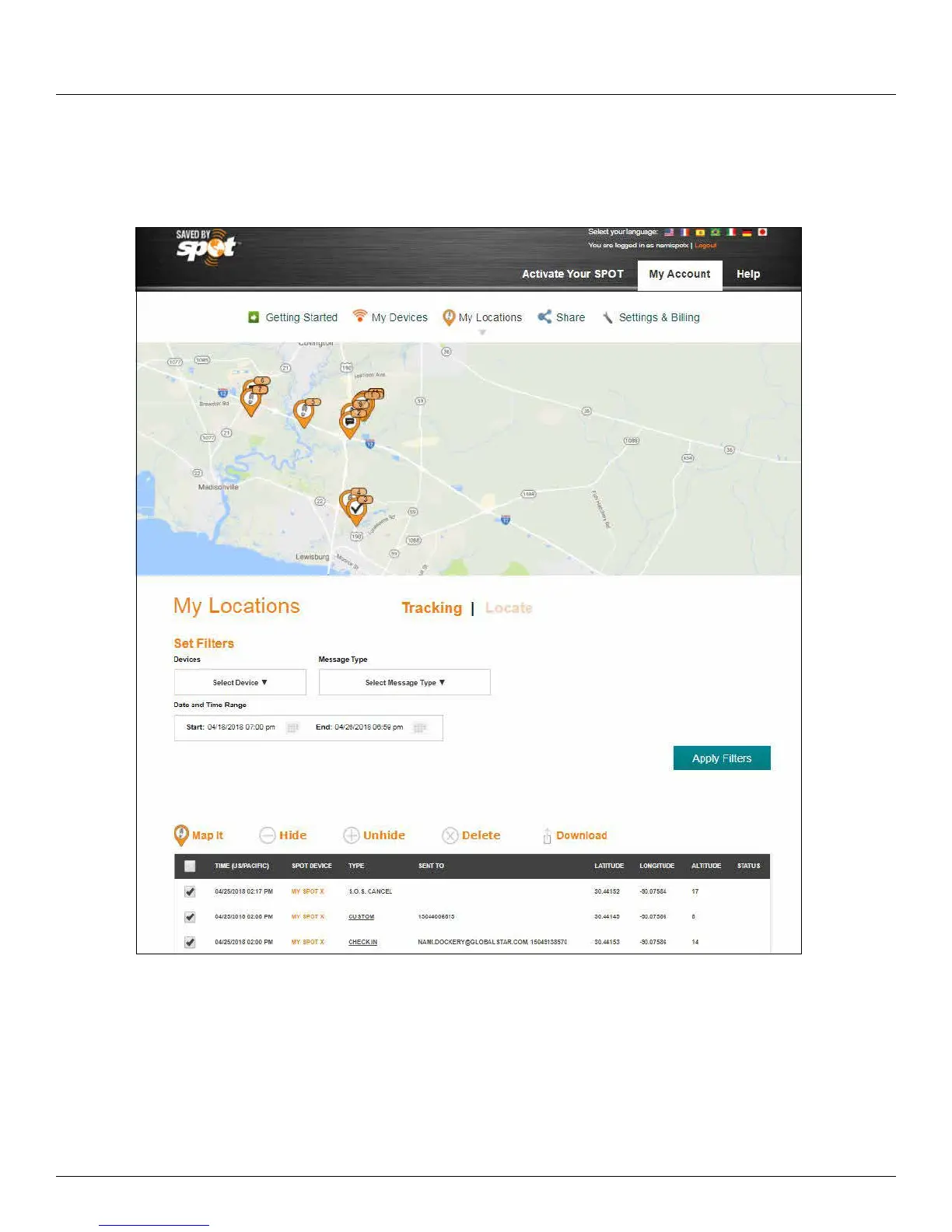Click the CUSTOM message type link
The image size is (952, 1232).
click(362, 917)
